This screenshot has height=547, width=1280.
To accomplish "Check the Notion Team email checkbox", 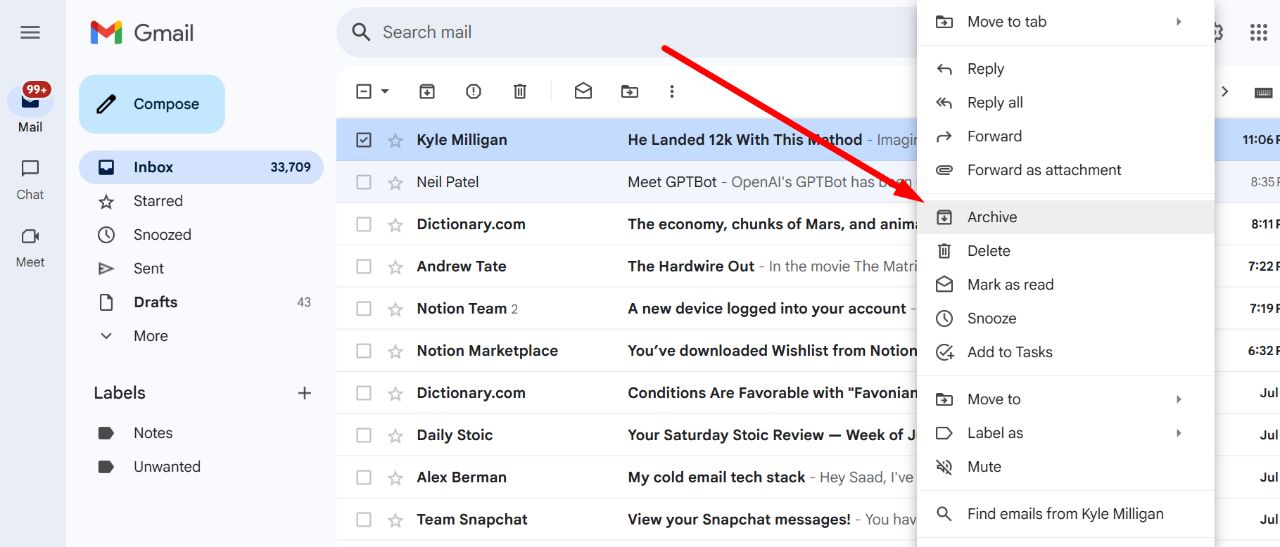I will pyautogui.click(x=364, y=308).
